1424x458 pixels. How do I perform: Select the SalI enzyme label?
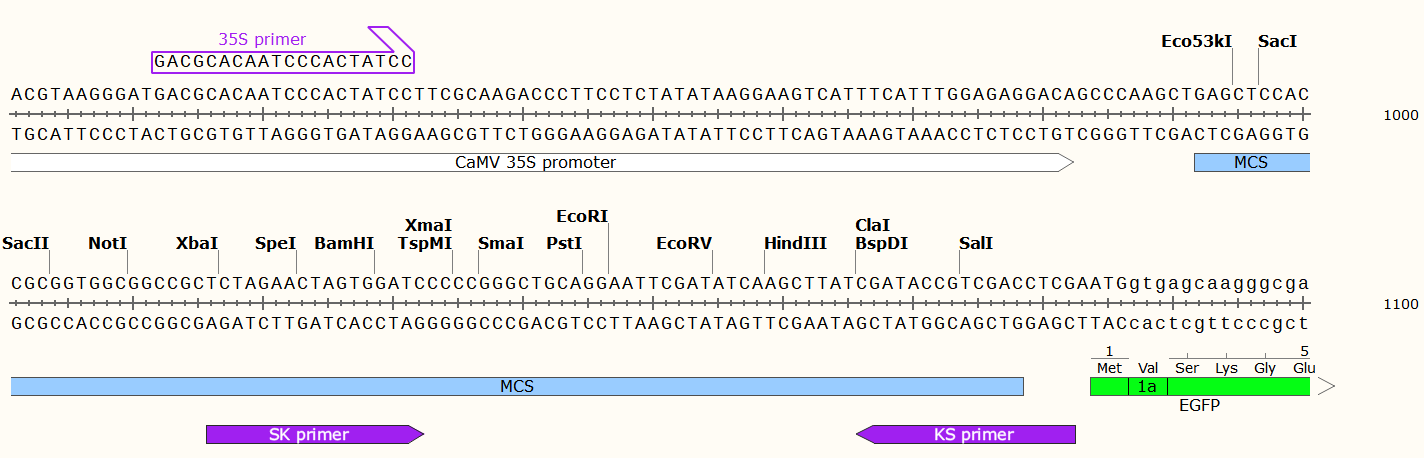(976, 243)
